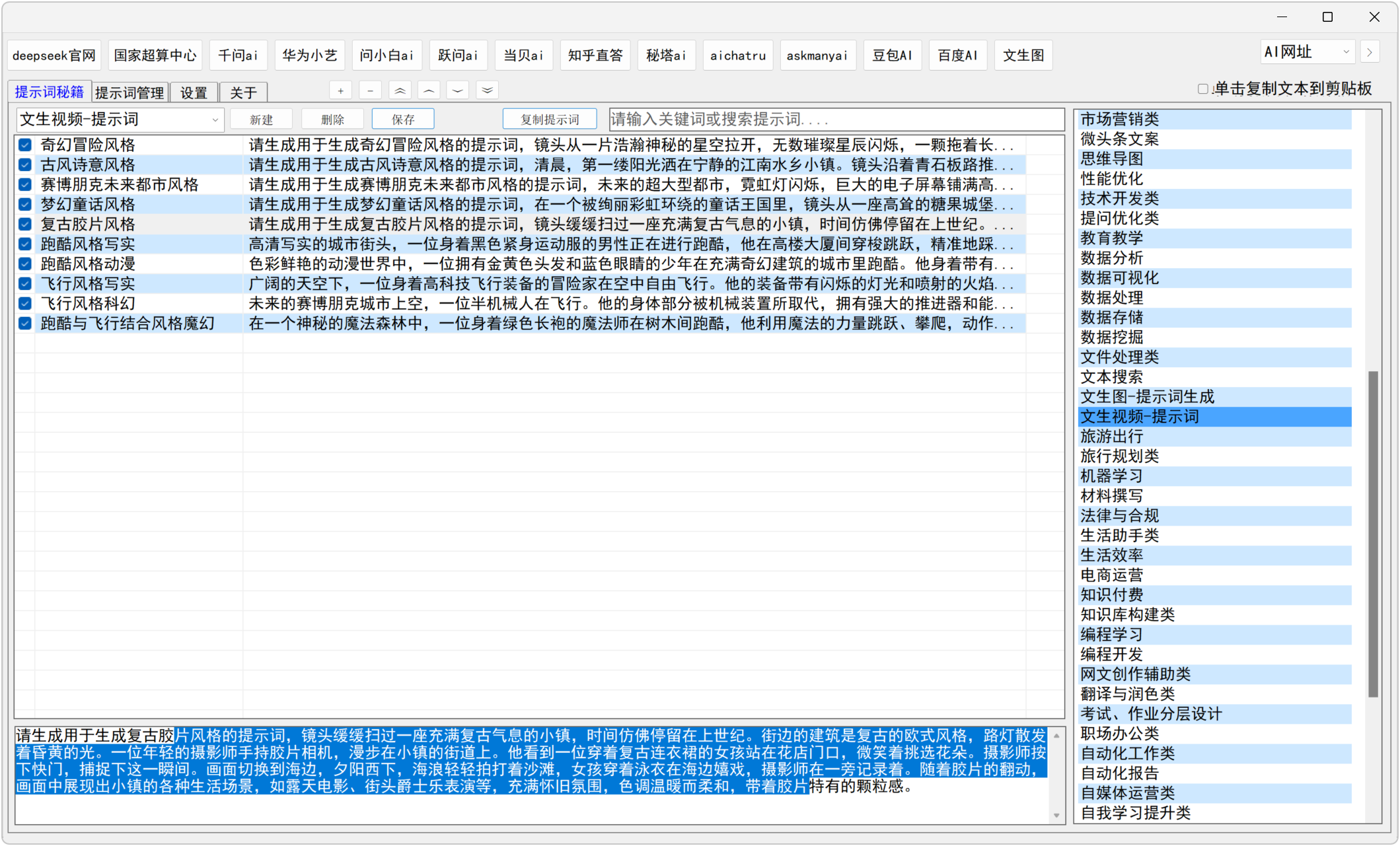This screenshot has height=846, width=1400.
Task: Open the deepseek官网 shortcut
Action: coord(54,55)
